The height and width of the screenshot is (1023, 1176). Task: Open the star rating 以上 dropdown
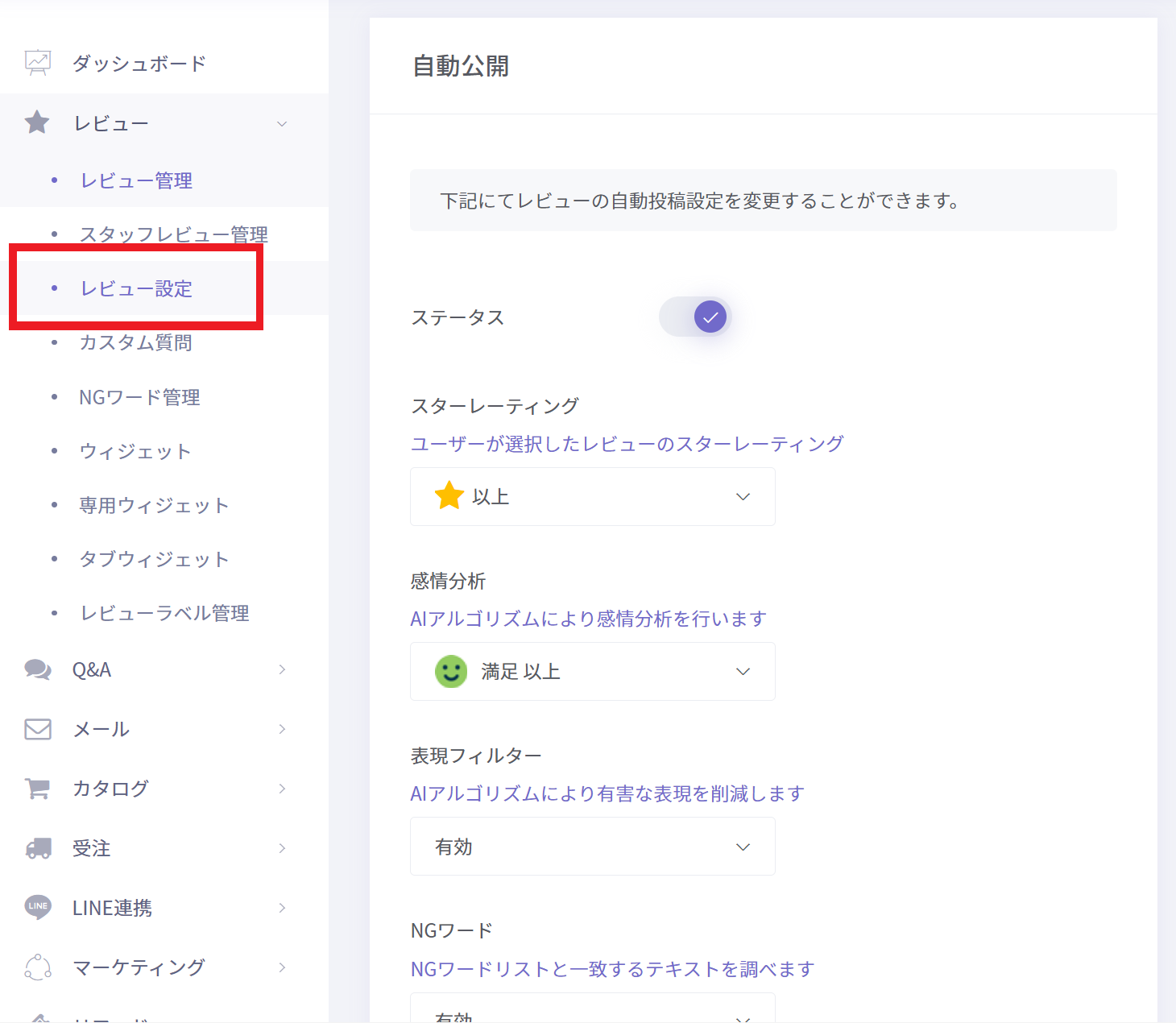pyautogui.click(x=592, y=496)
